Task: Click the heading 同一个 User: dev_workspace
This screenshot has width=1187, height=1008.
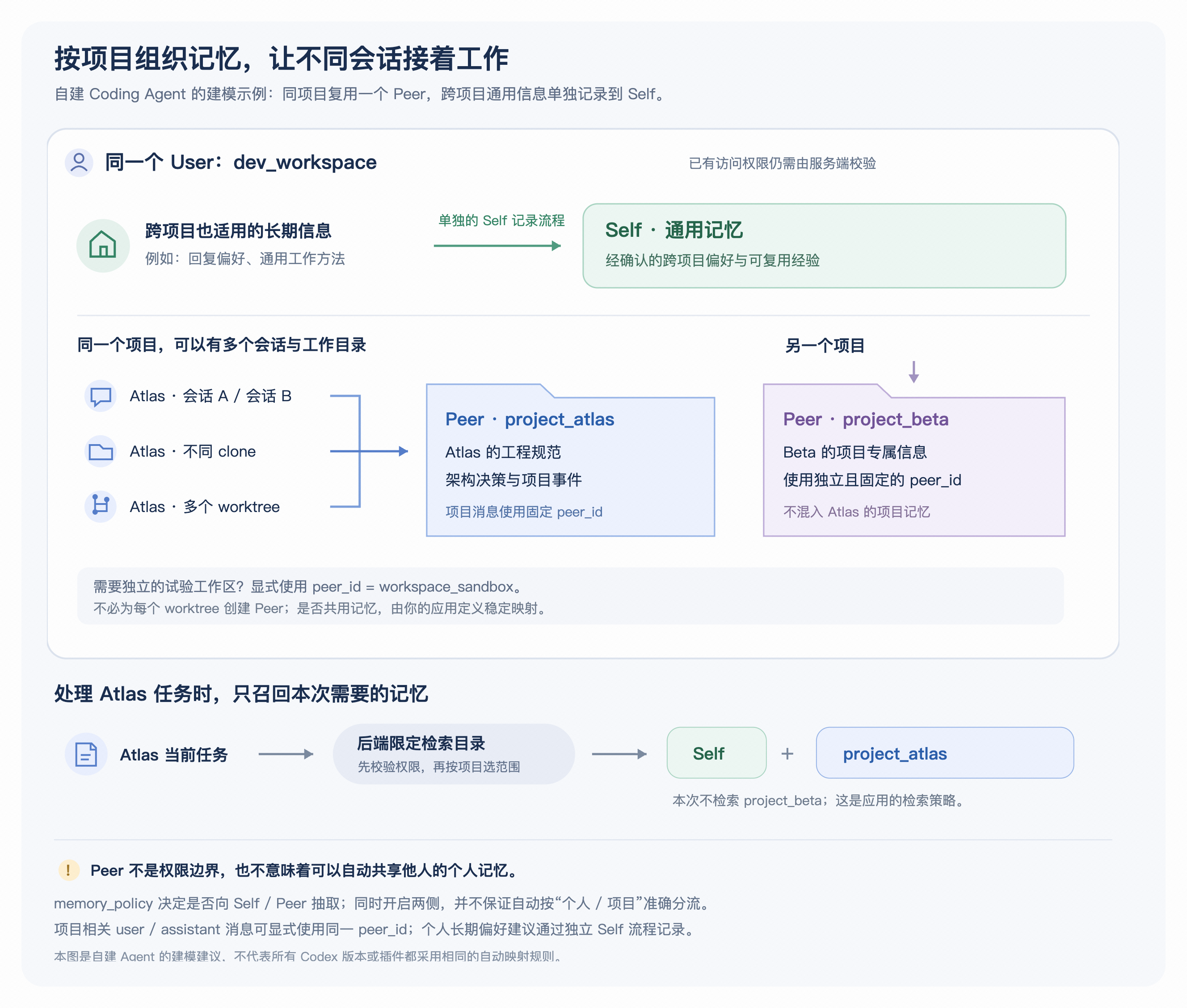Action: coord(240,162)
